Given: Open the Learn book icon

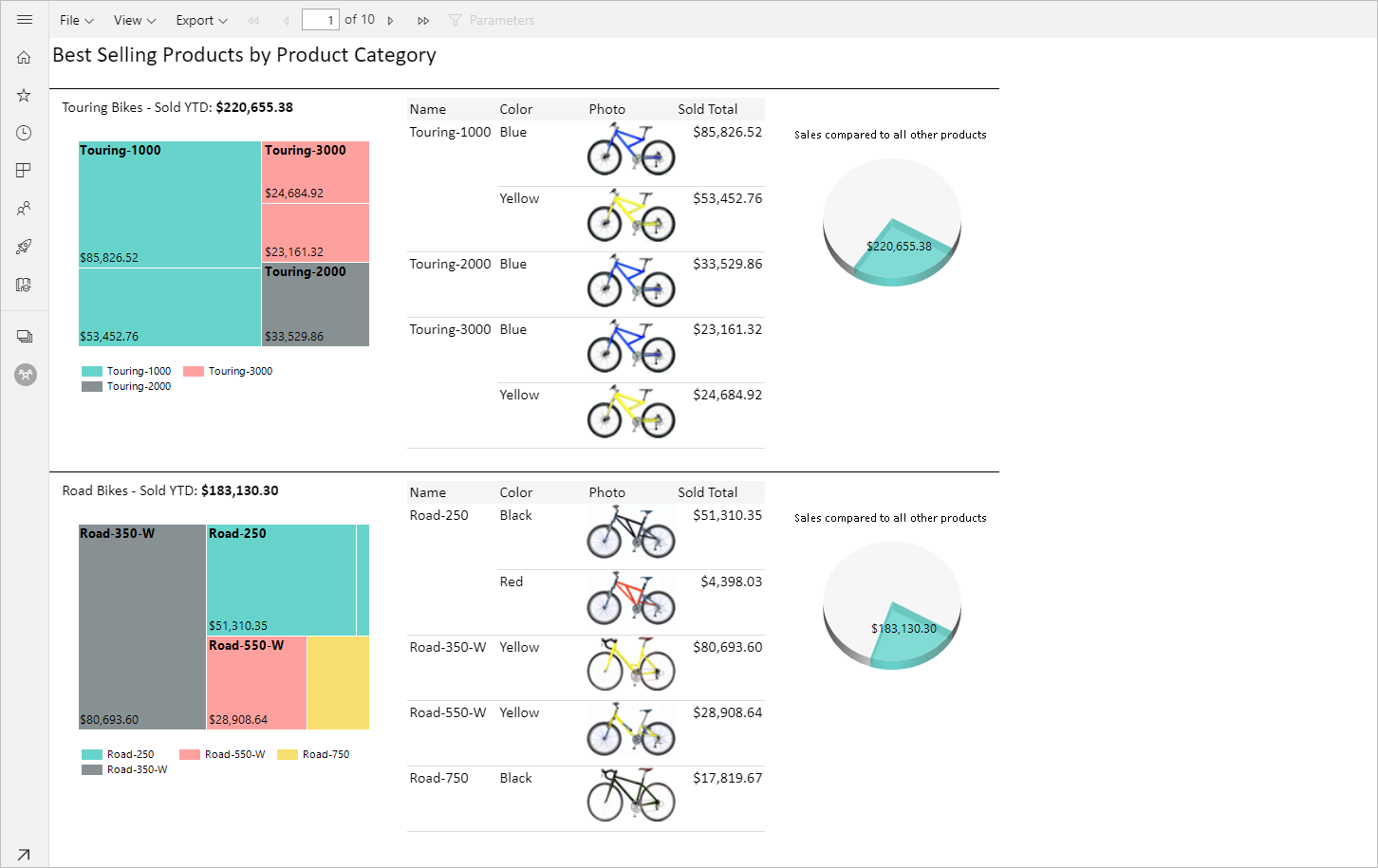Looking at the screenshot, I should point(25,285).
